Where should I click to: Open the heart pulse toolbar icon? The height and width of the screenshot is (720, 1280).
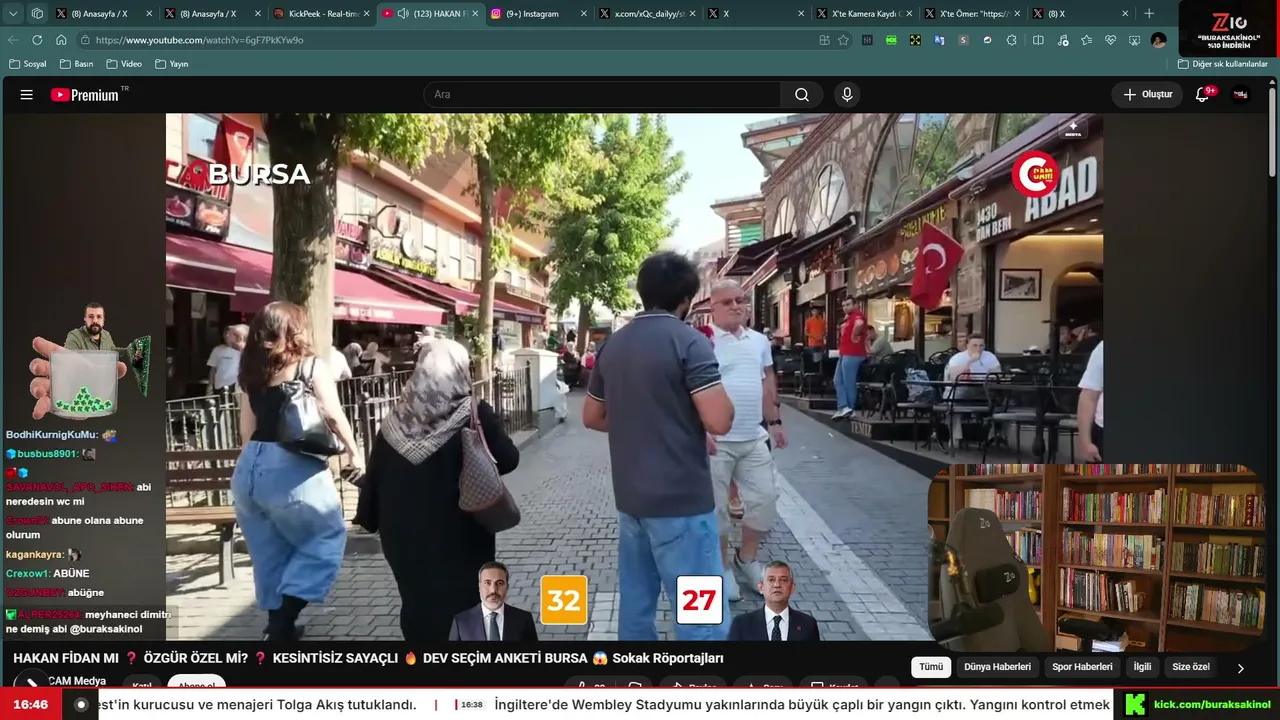click(x=1110, y=40)
